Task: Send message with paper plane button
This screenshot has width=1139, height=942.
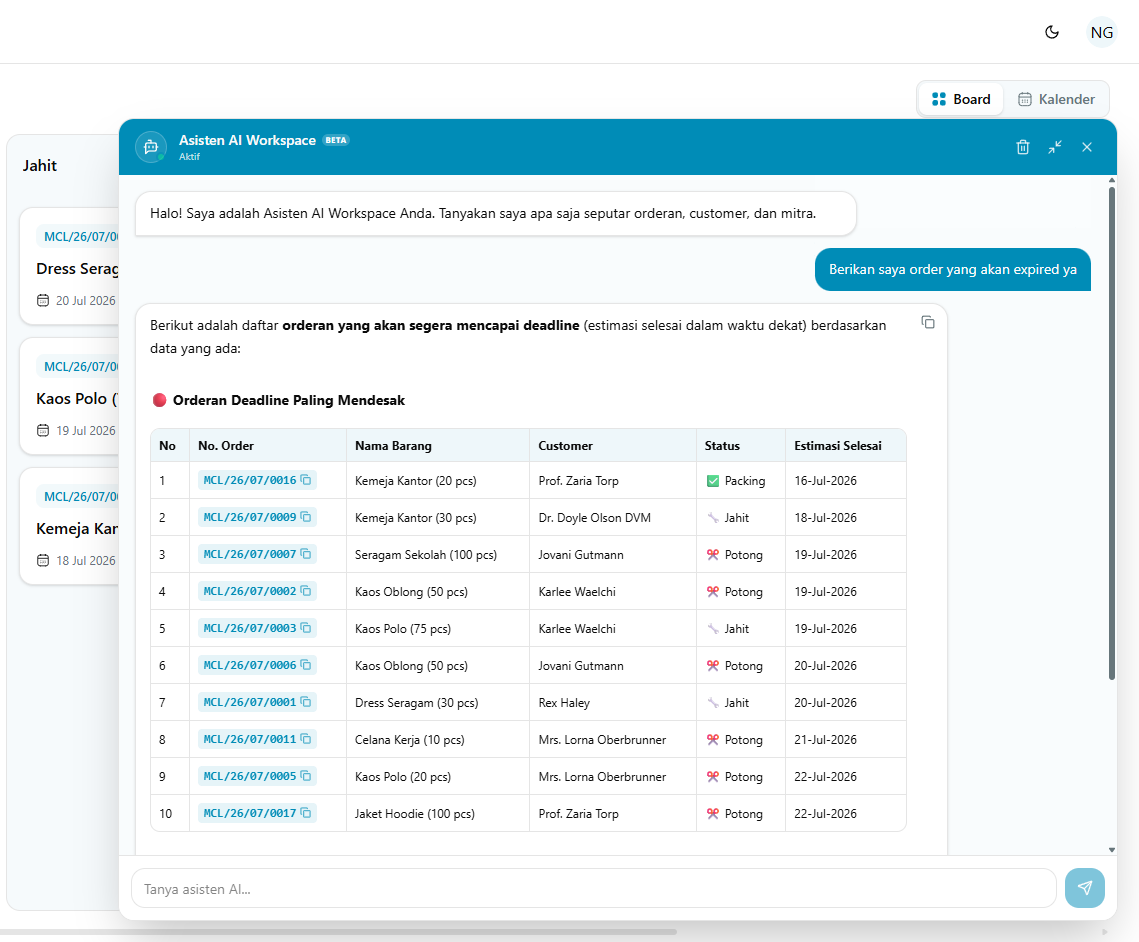Action: [x=1085, y=888]
